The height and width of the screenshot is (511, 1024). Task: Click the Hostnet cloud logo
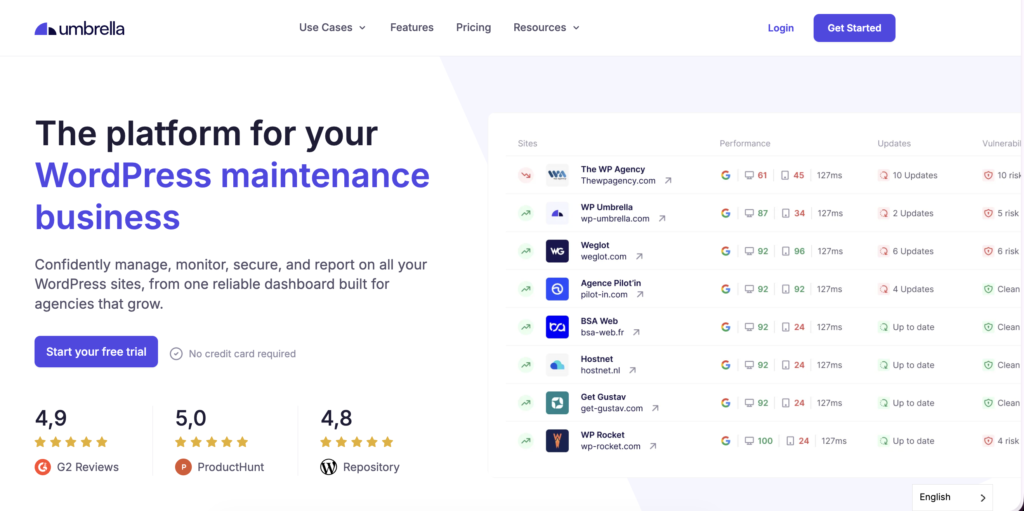coord(557,365)
